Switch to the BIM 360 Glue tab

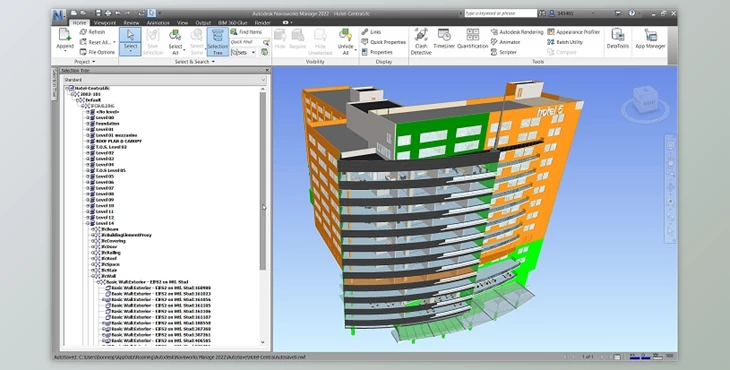click(x=233, y=22)
